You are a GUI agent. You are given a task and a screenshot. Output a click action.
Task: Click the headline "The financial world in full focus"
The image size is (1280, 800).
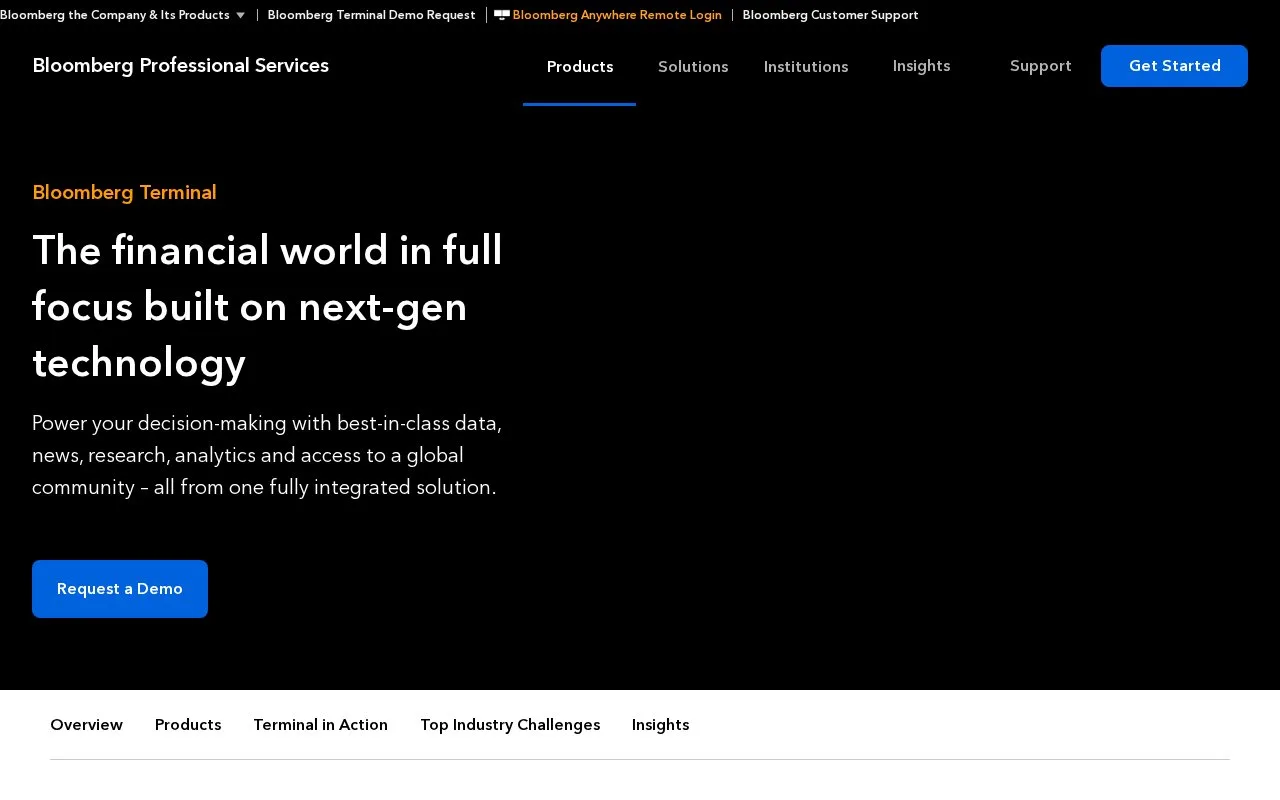[267, 306]
